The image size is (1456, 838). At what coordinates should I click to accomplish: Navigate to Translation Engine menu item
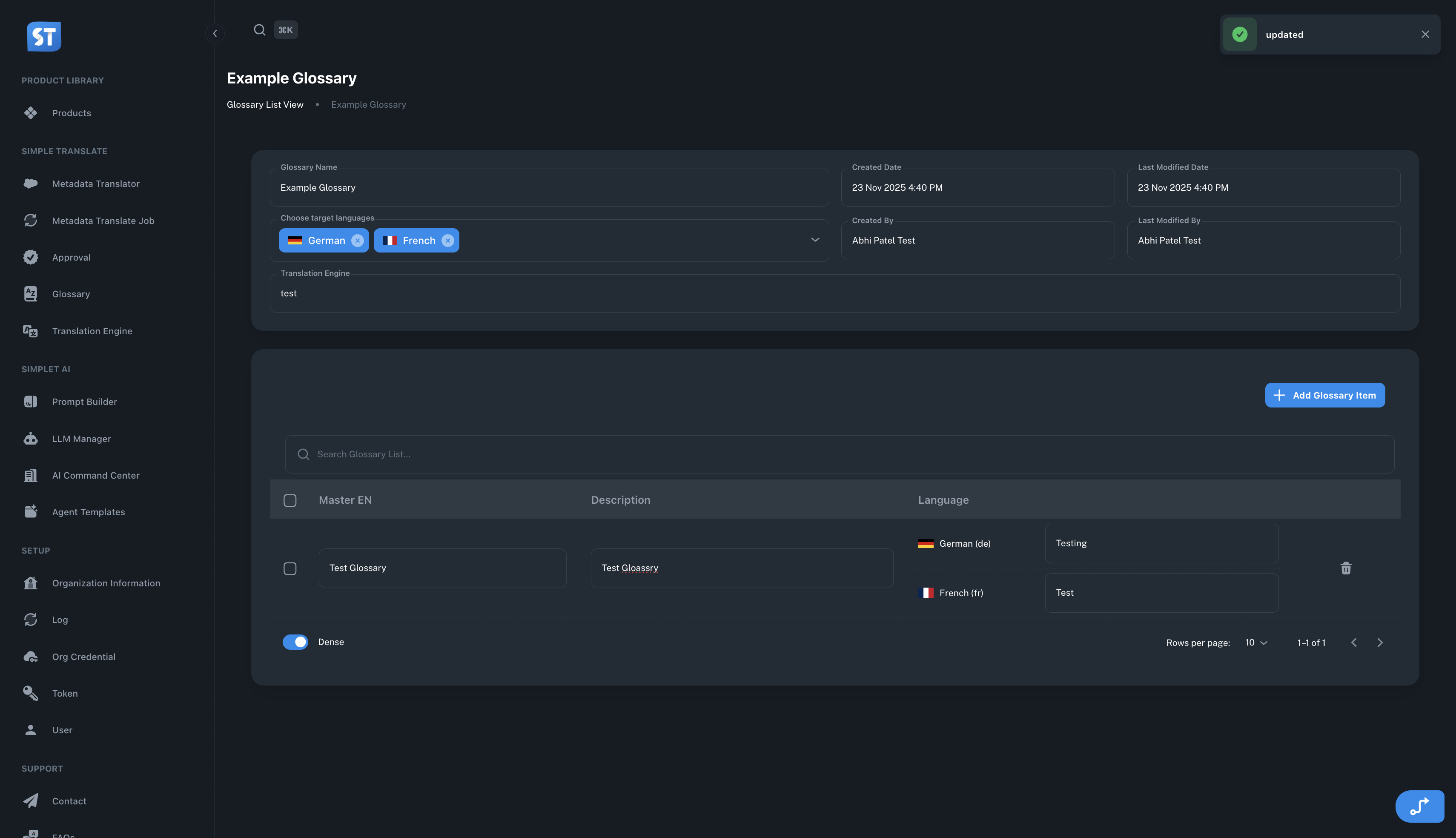(x=92, y=331)
